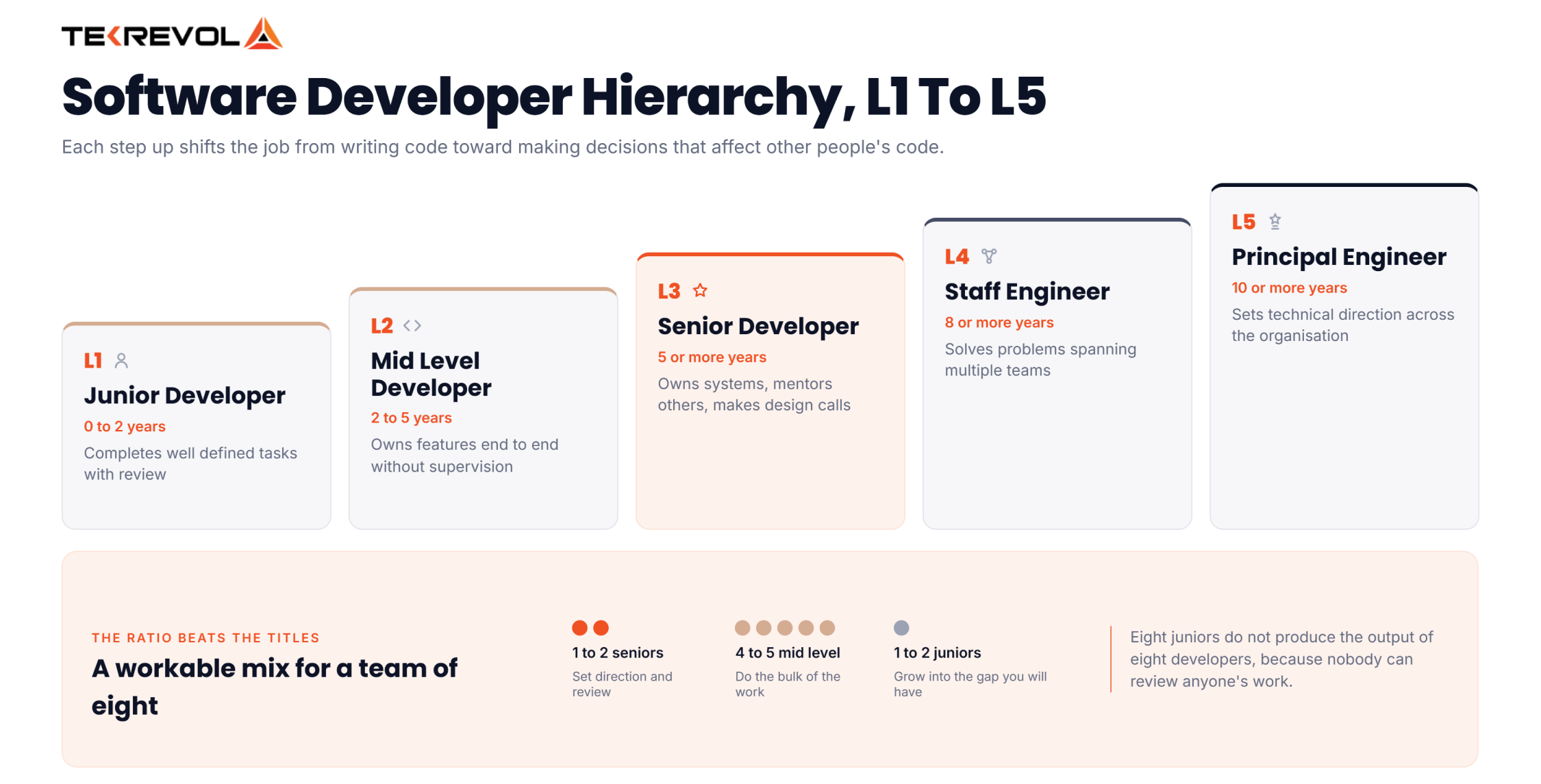Click the subtitle about each step up
The height and width of the screenshot is (784, 1541).
click(x=503, y=147)
